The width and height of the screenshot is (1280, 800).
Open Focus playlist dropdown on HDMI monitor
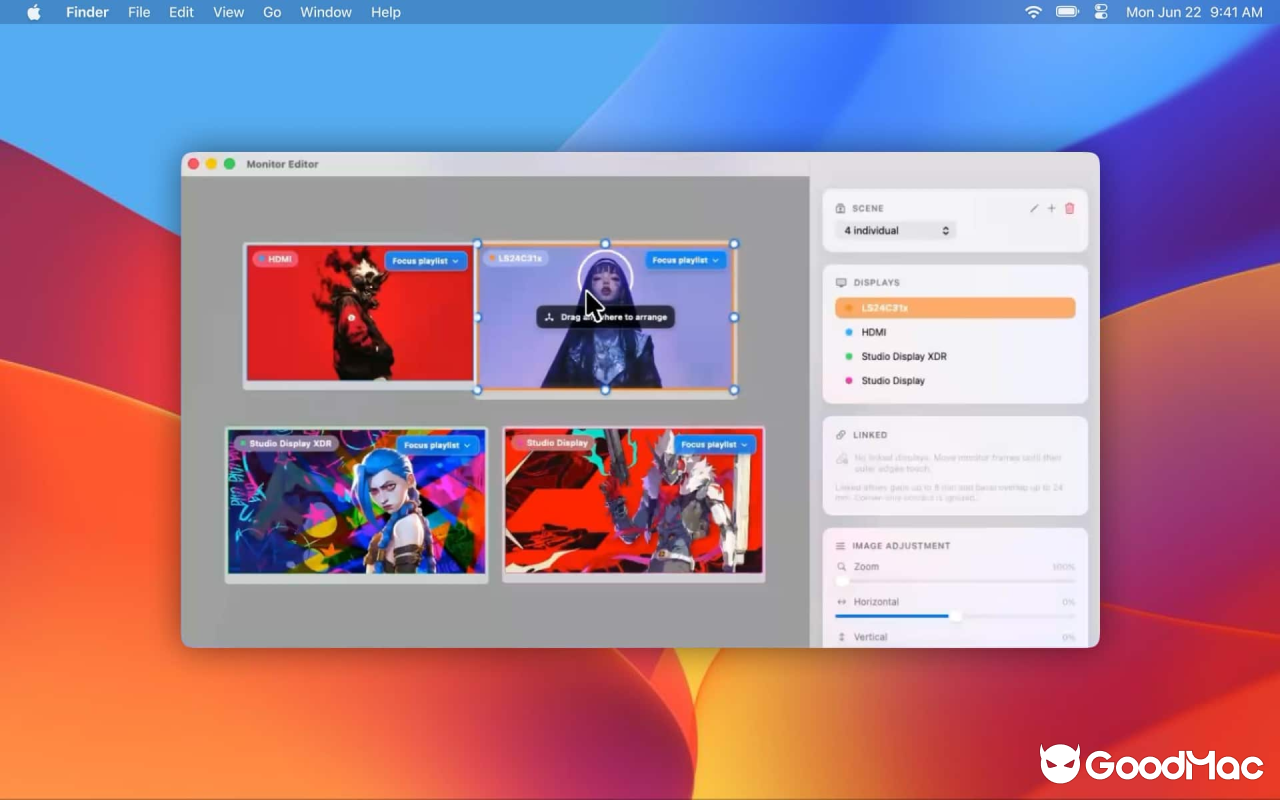point(426,261)
